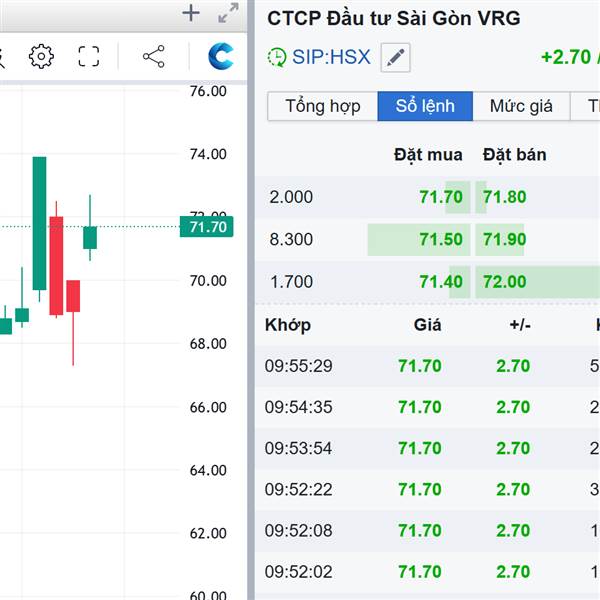Select the trade row at 09:55:29
Image resolution: width=600 pixels, height=600 pixels.
(x=427, y=366)
